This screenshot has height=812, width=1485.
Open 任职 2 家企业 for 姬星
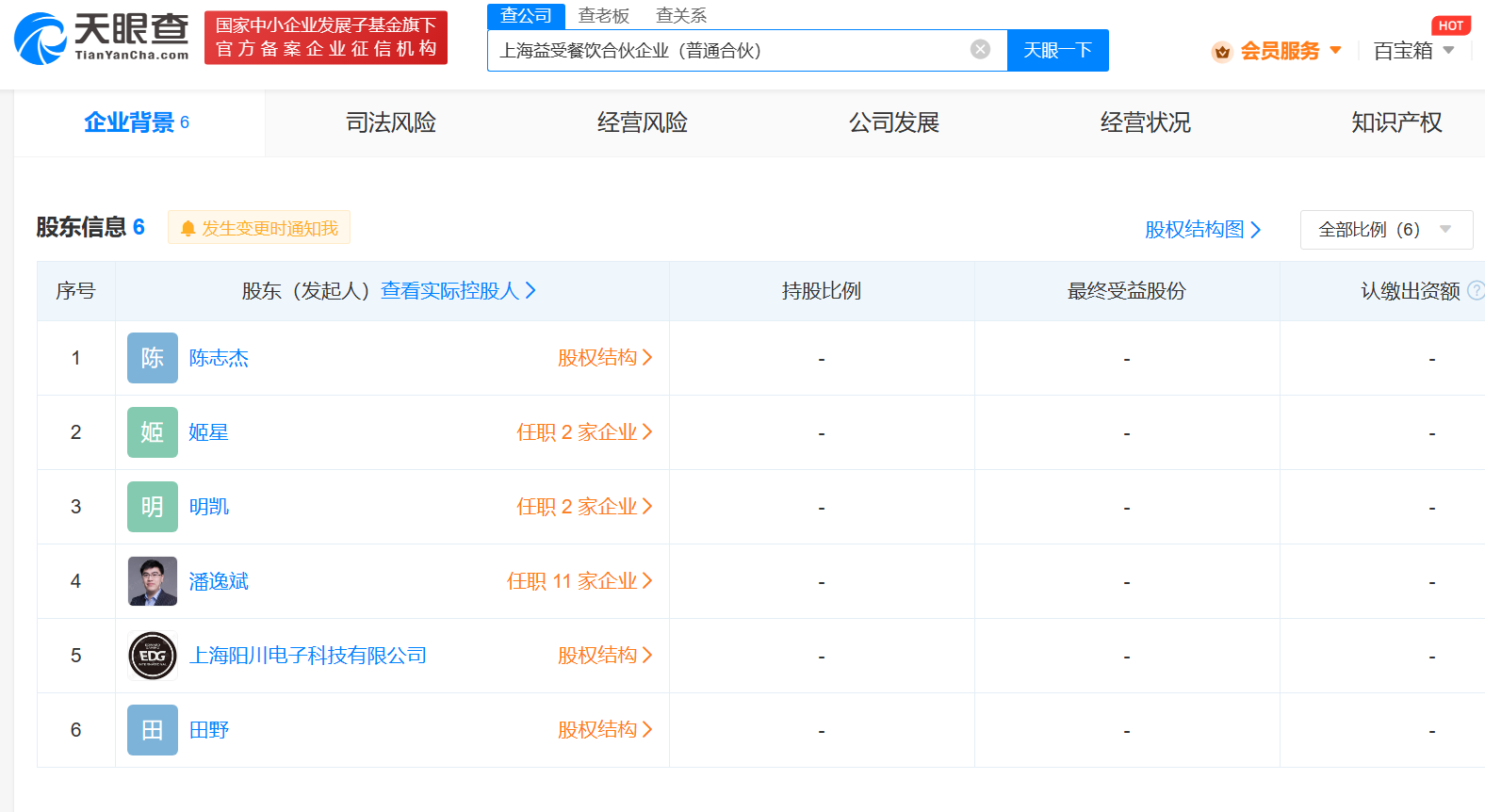click(x=584, y=432)
